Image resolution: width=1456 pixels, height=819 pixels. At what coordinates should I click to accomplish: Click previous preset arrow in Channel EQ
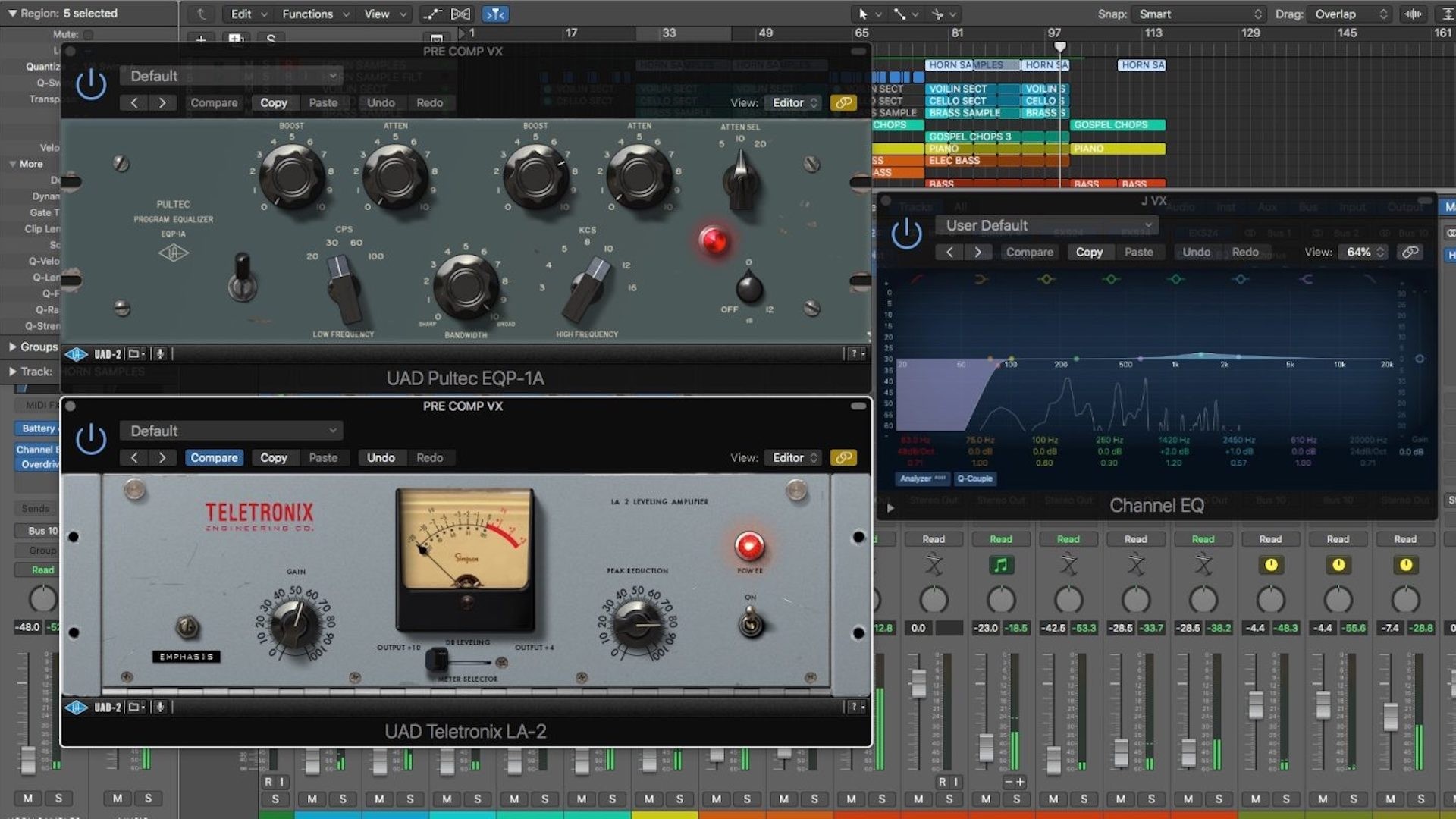point(949,252)
